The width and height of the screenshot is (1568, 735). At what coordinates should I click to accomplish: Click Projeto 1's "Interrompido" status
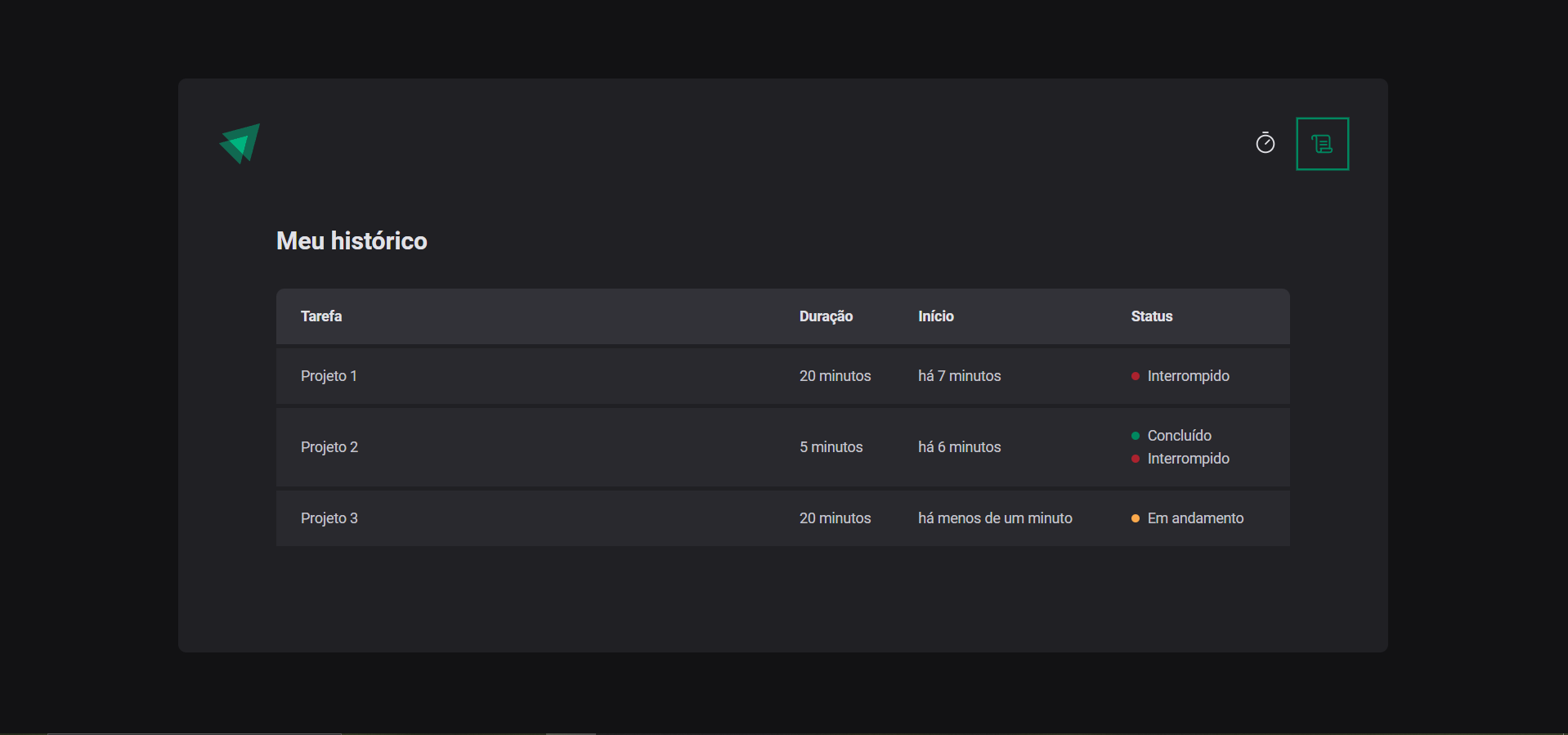[x=1180, y=376]
